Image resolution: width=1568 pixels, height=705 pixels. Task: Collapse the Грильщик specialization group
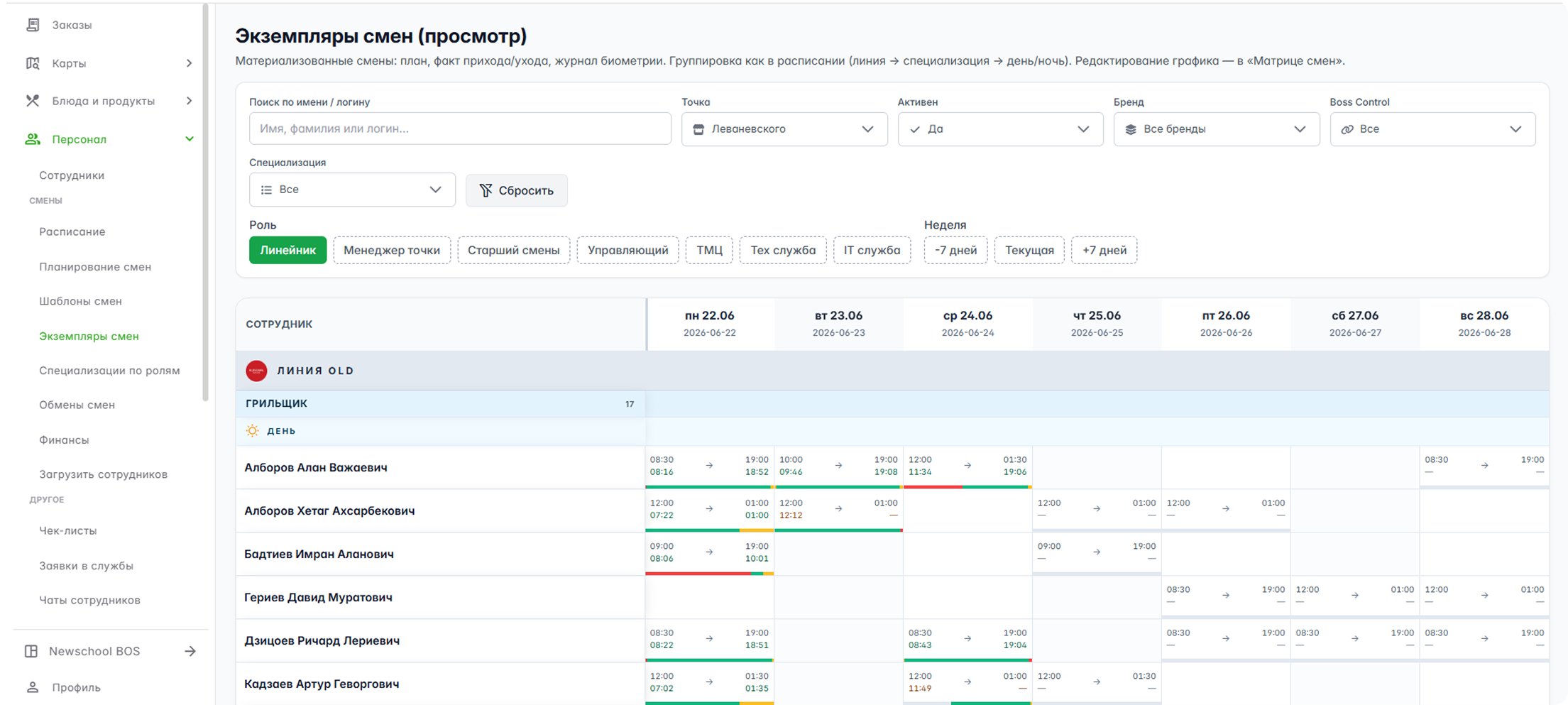tap(440, 403)
